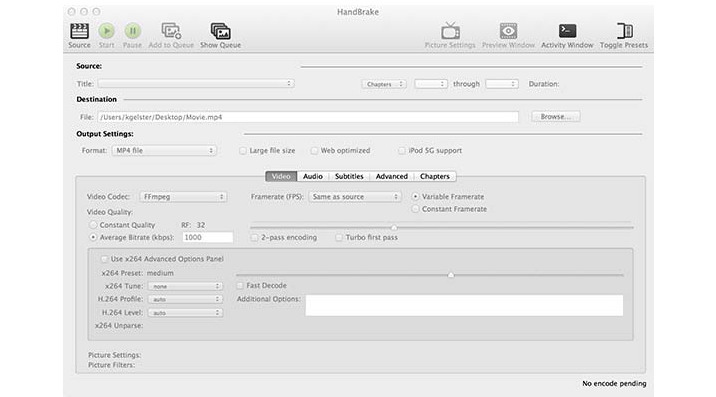Enable Web optimized checkbox

tap(314, 150)
